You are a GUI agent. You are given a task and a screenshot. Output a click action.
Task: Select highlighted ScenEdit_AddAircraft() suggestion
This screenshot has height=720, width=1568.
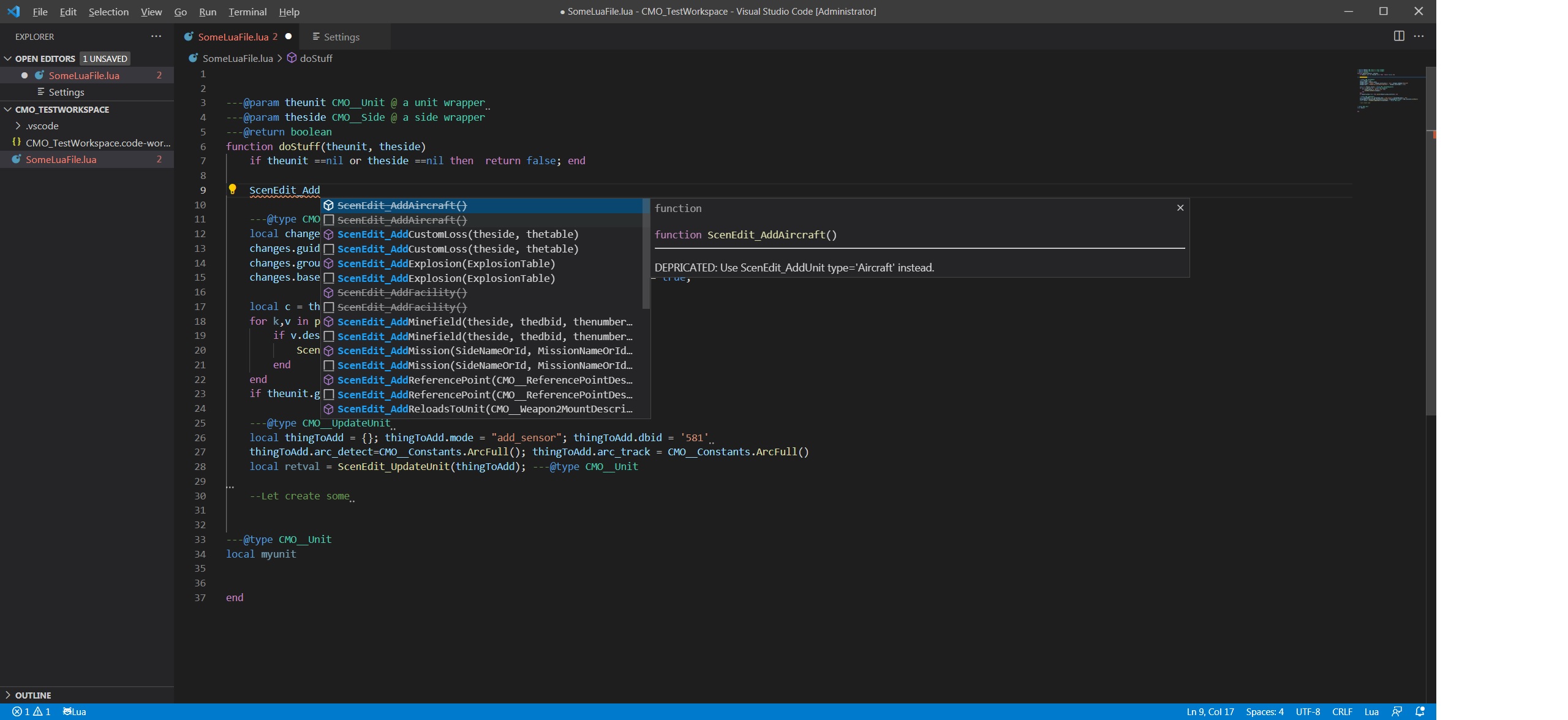pyautogui.click(x=481, y=205)
